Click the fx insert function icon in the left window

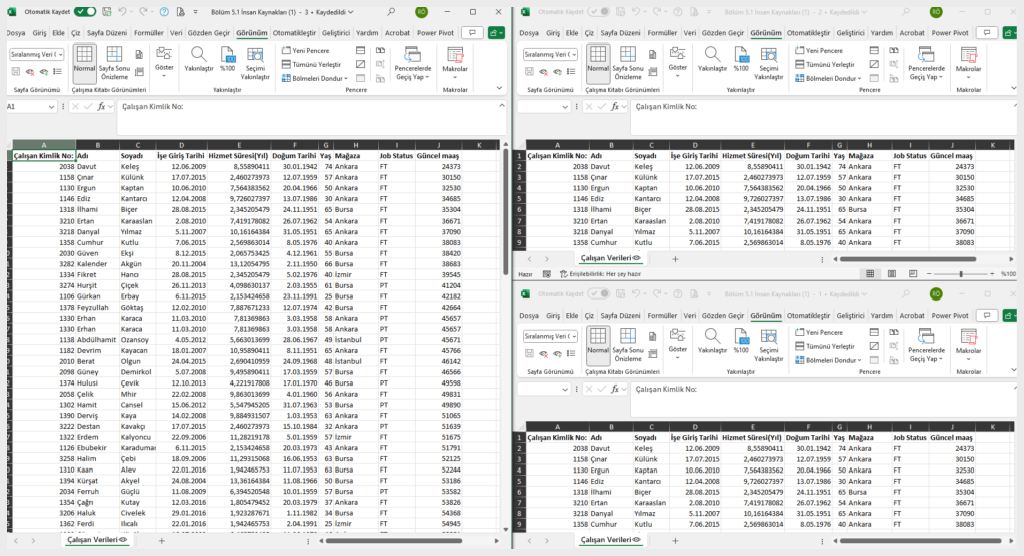(x=101, y=106)
